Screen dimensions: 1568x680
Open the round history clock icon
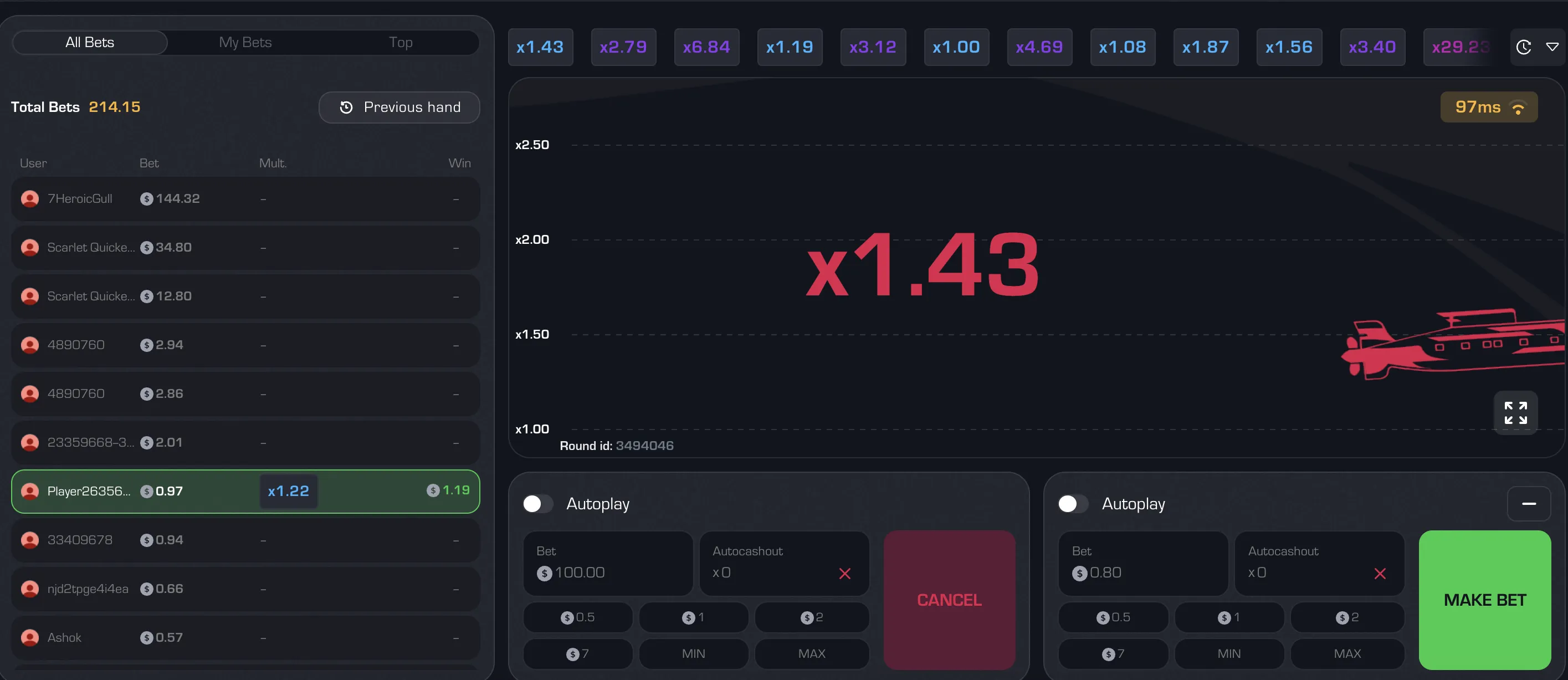pos(1524,47)
